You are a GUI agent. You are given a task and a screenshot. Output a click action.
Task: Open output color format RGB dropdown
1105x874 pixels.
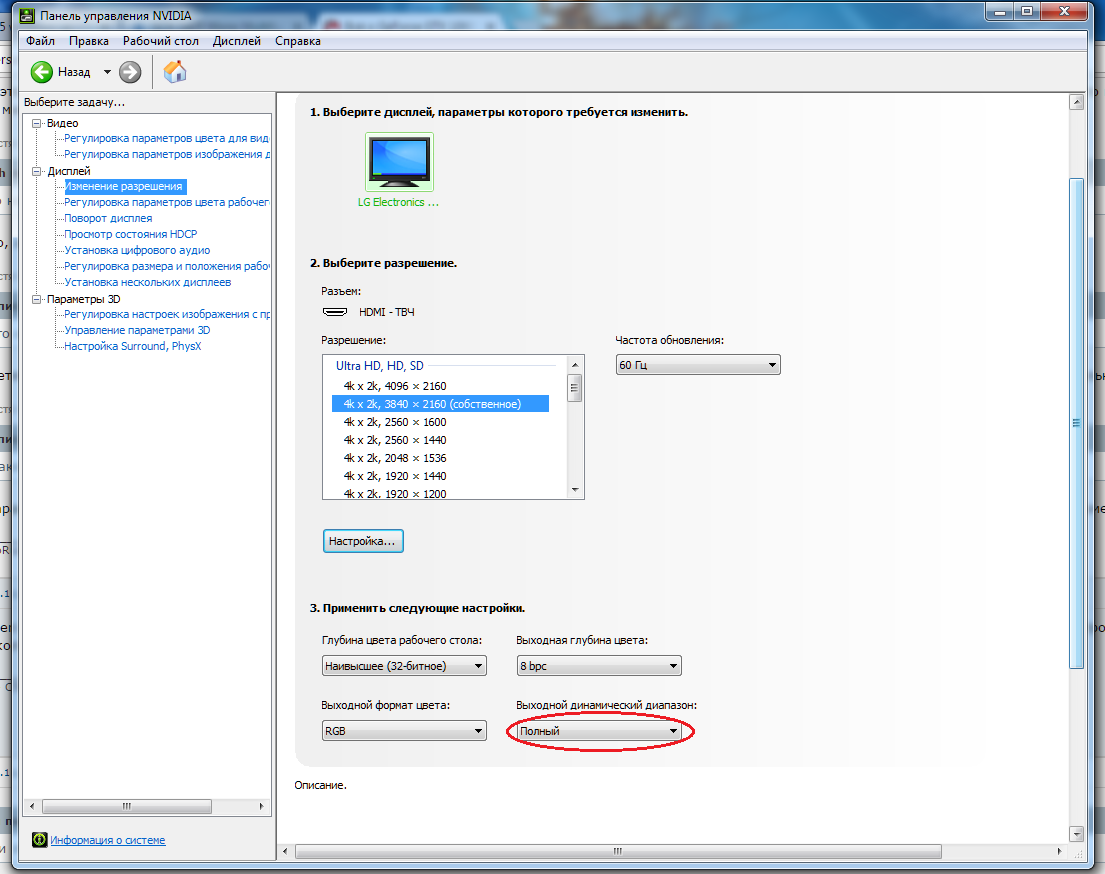[404, 731]
